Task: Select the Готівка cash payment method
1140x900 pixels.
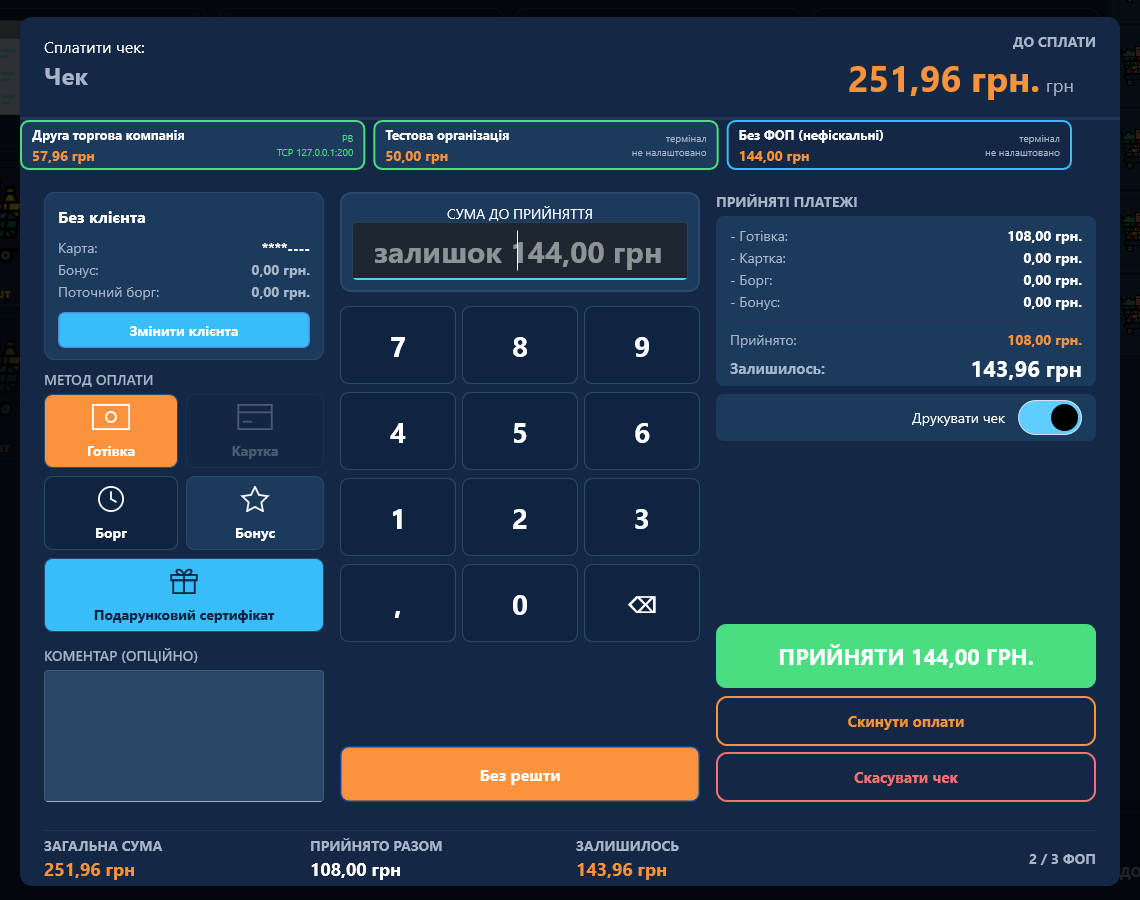Action: 111,430
